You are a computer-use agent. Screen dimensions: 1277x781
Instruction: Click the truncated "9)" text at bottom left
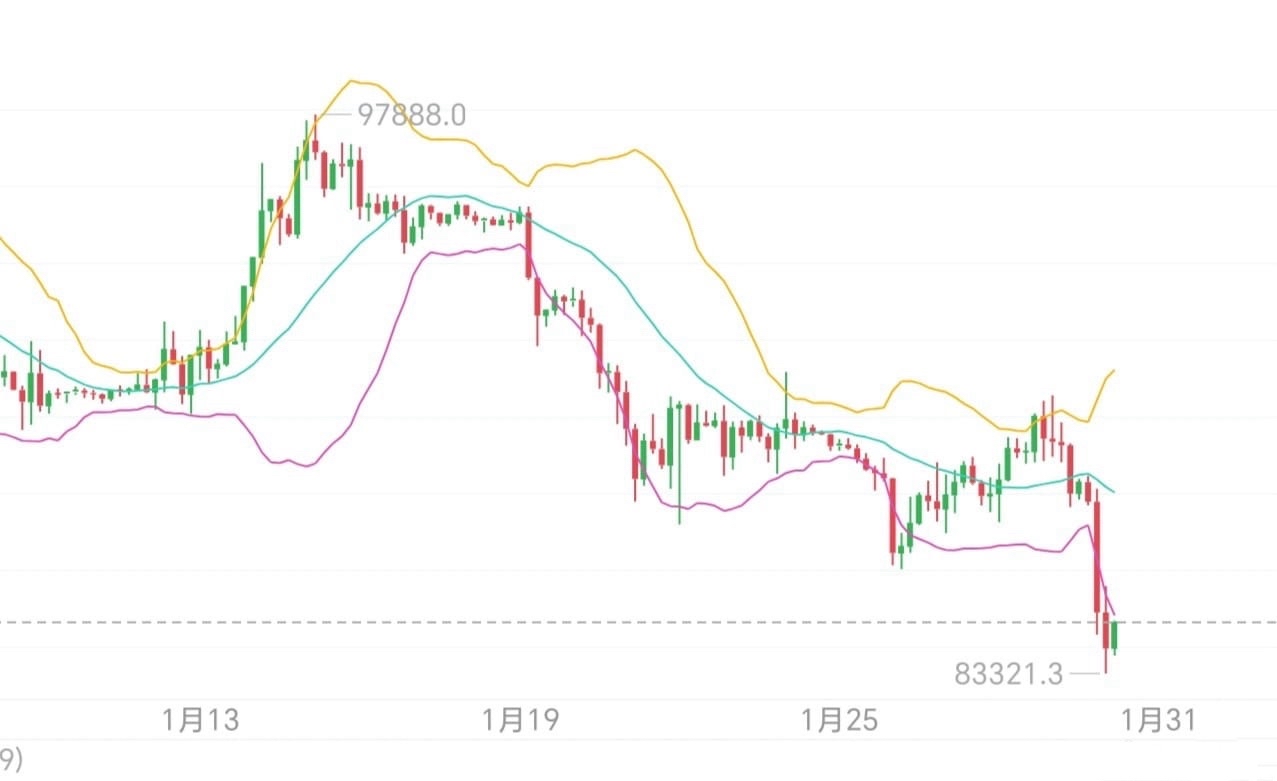10,757
